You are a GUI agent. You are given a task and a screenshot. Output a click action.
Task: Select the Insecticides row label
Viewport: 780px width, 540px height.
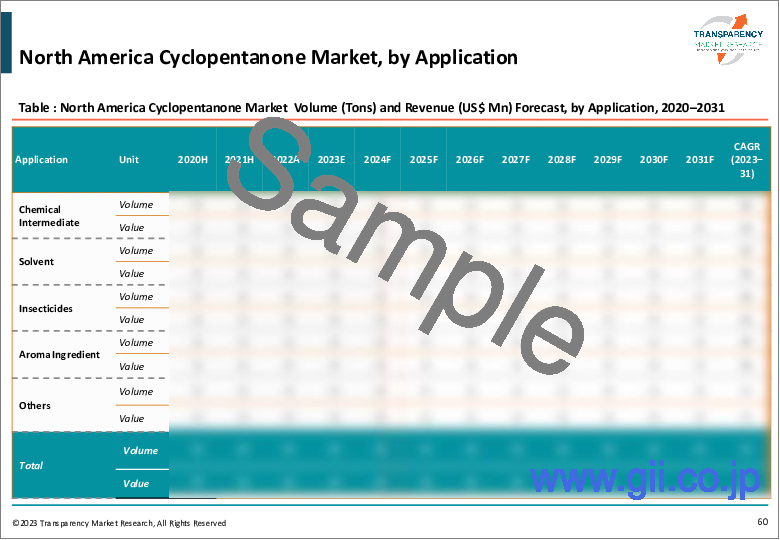45,308
